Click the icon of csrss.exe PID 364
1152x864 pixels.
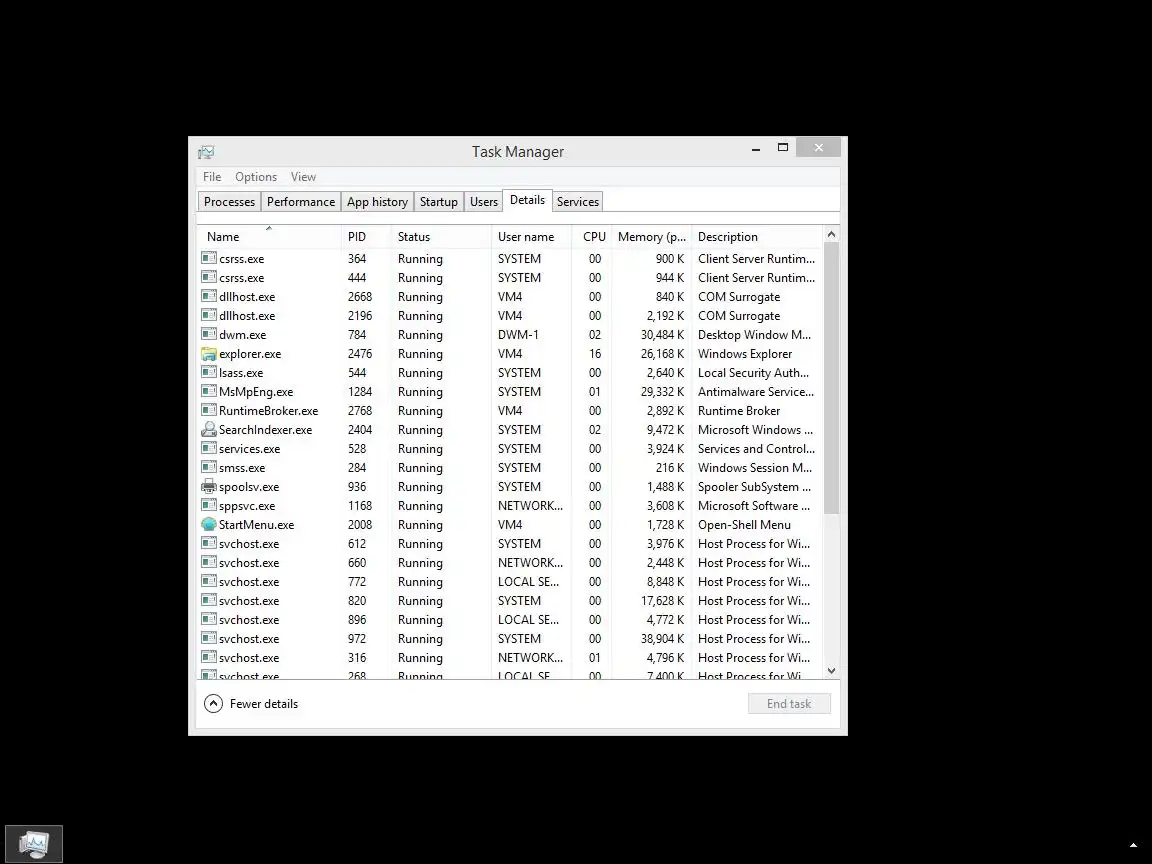[209, 259]
